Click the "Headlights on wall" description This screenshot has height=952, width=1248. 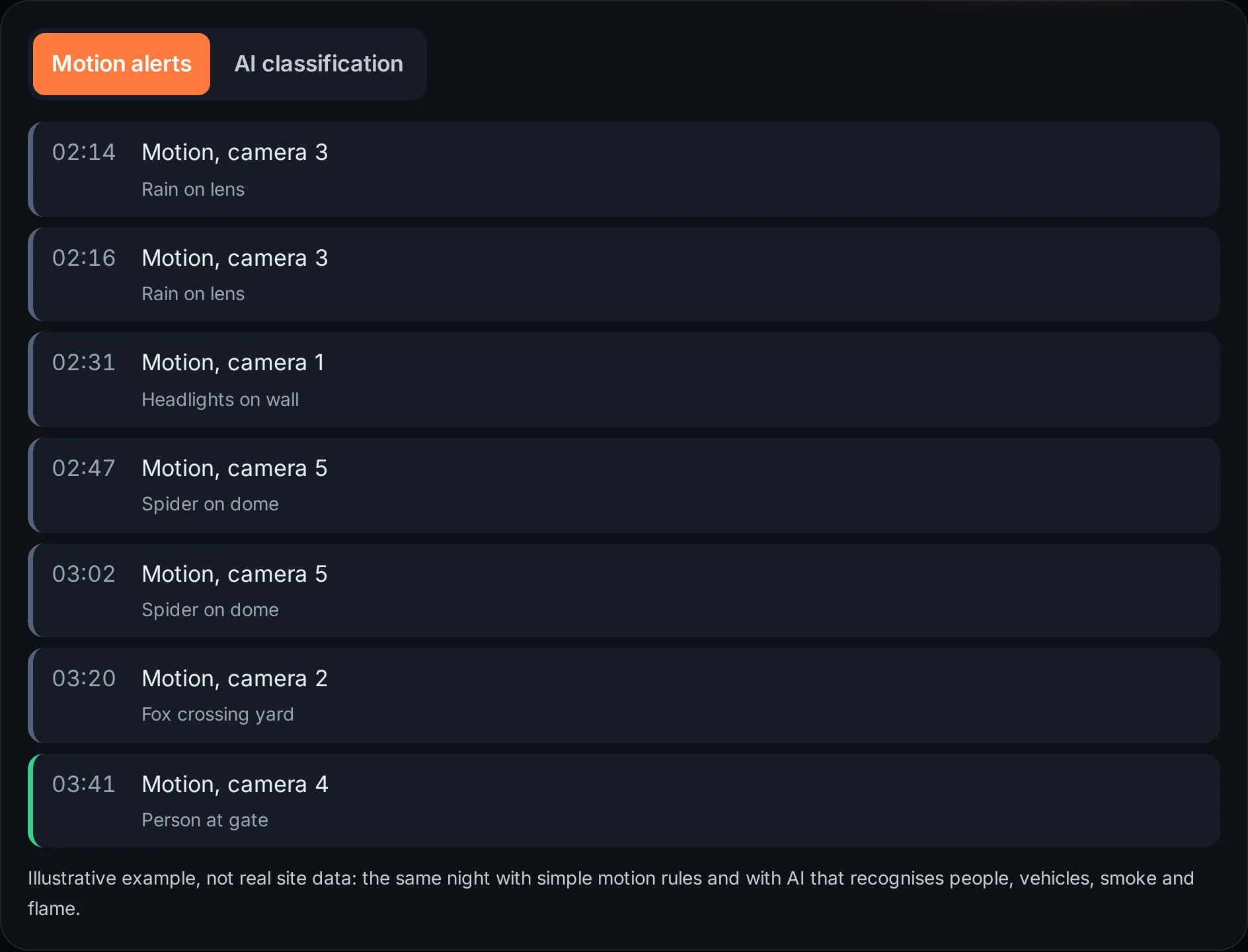click(220, 399)
